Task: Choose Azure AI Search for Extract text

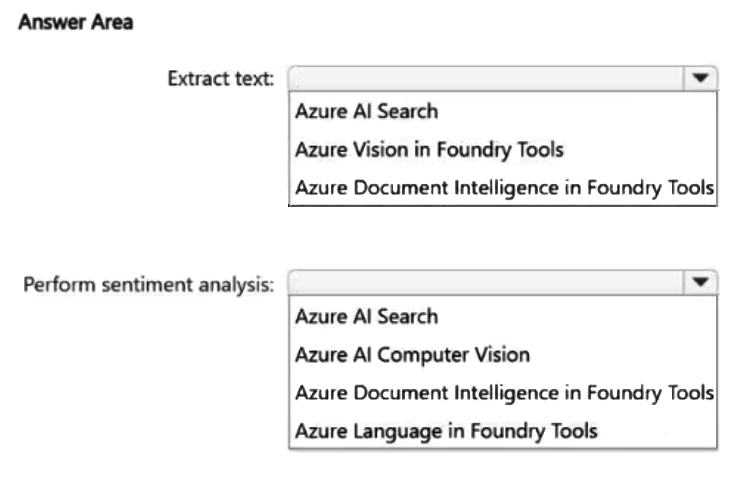Action: coord(366,111)
